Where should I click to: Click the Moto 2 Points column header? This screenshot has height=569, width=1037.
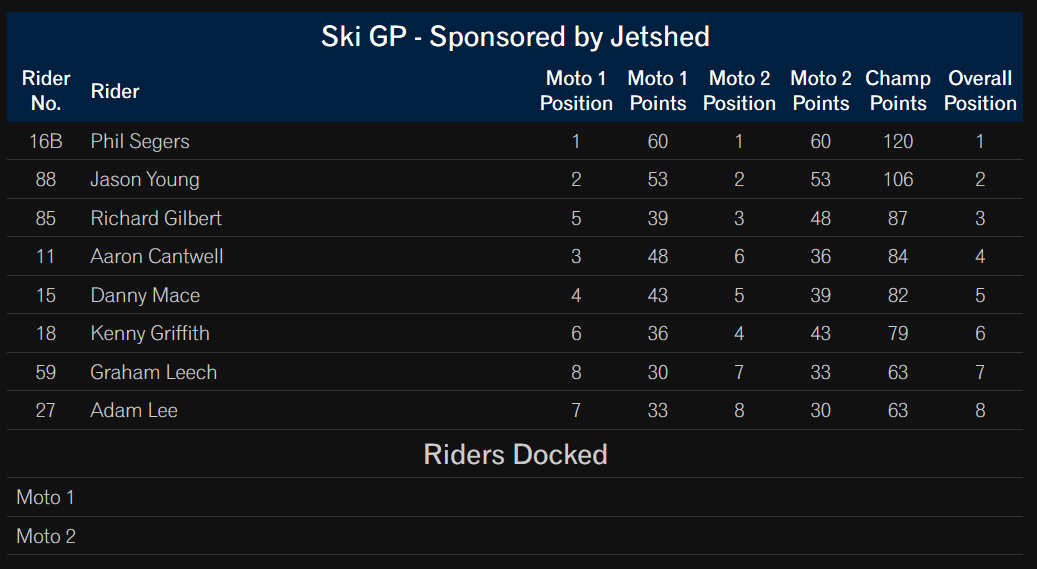click(821, 91)
